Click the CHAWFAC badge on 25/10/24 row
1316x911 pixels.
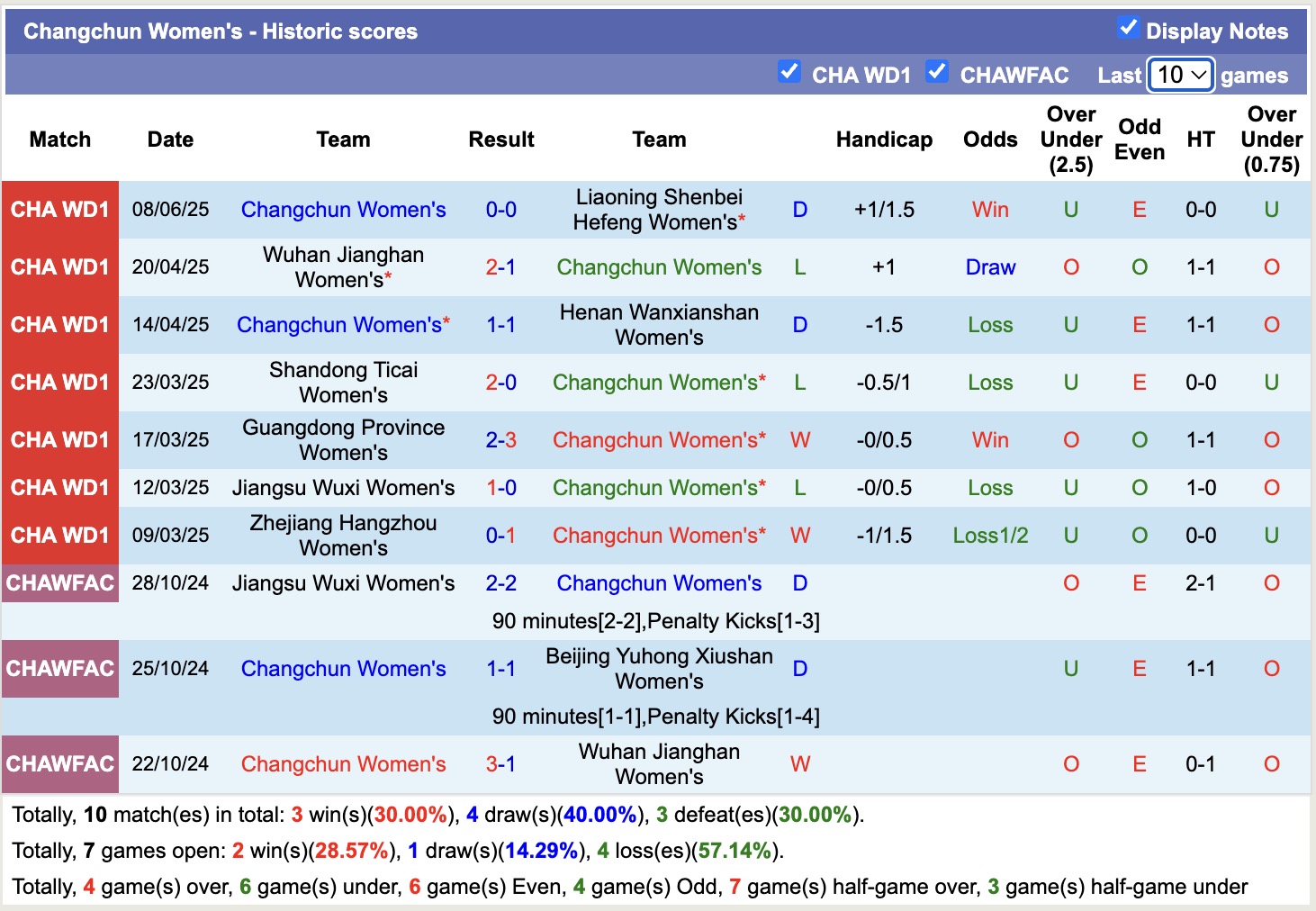pos(59,668)
